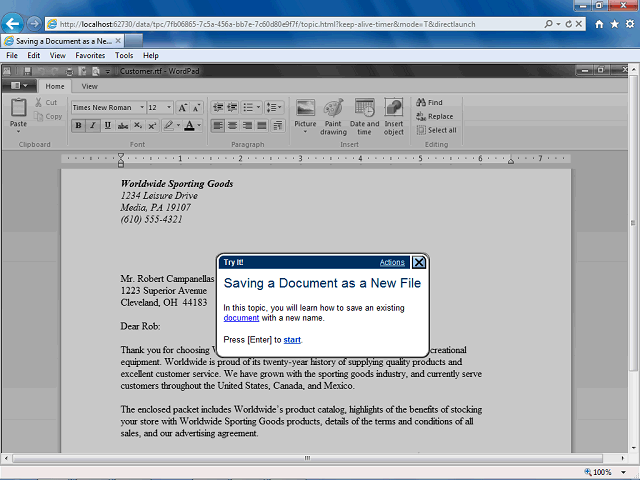Click the decrease indent icon
Screen dimensions: 640x480
pos(218,108)
